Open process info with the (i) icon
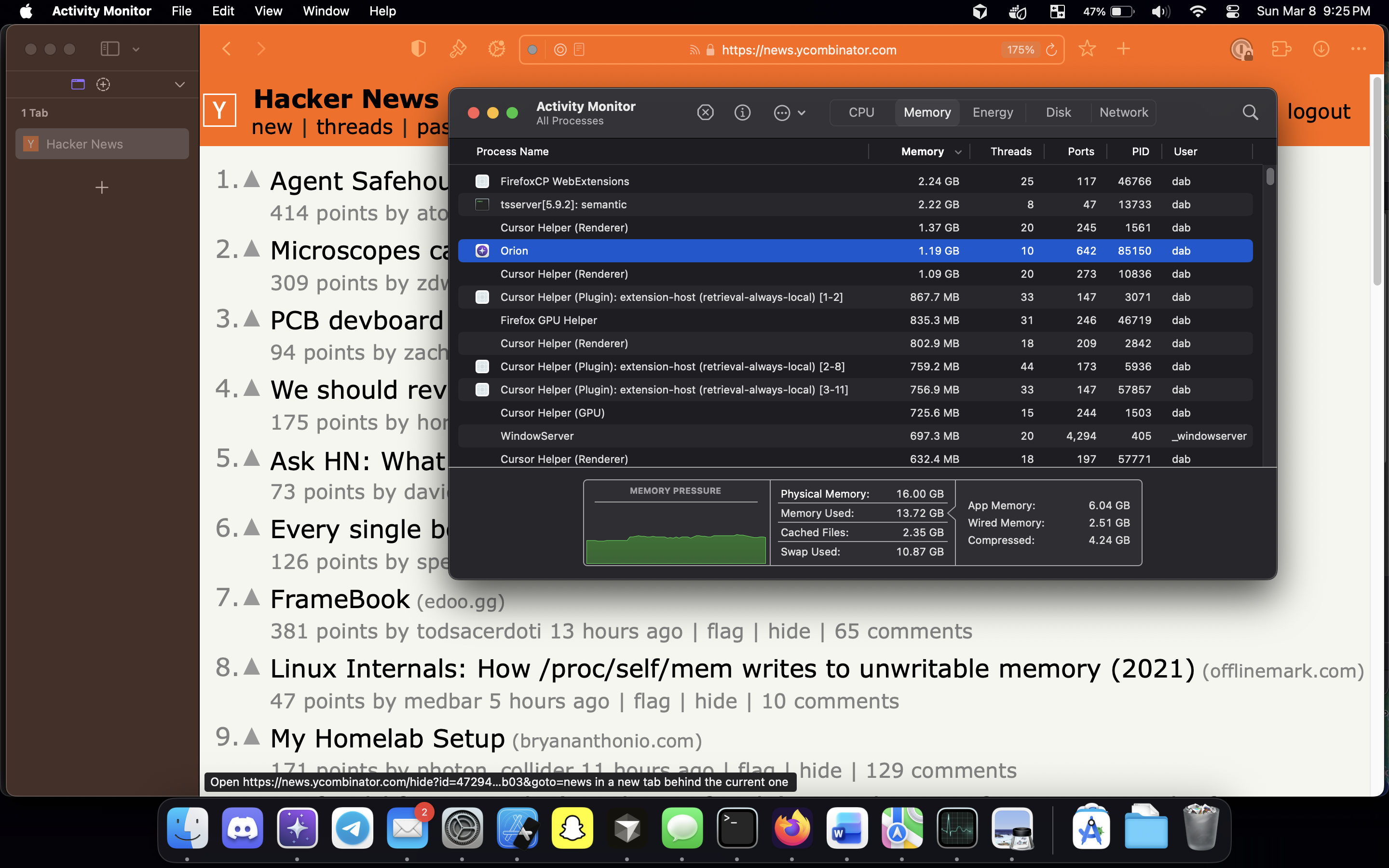Viewport: 1389px width, 868px height. 742,112
